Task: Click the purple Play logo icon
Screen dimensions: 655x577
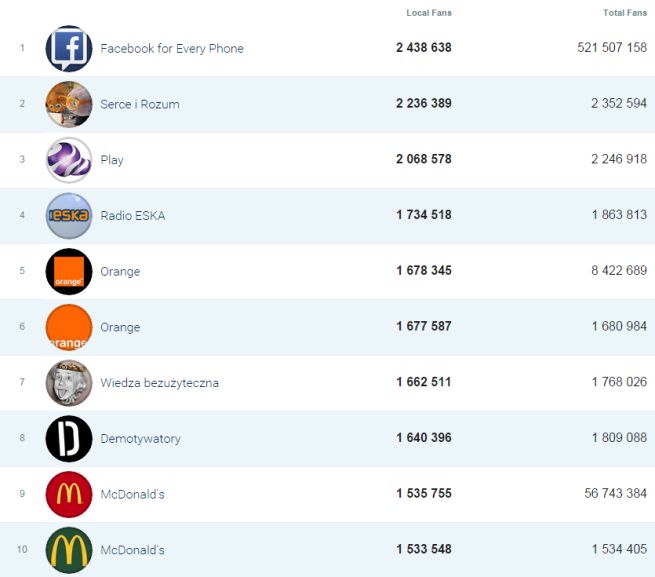Action: click(69, 160)
